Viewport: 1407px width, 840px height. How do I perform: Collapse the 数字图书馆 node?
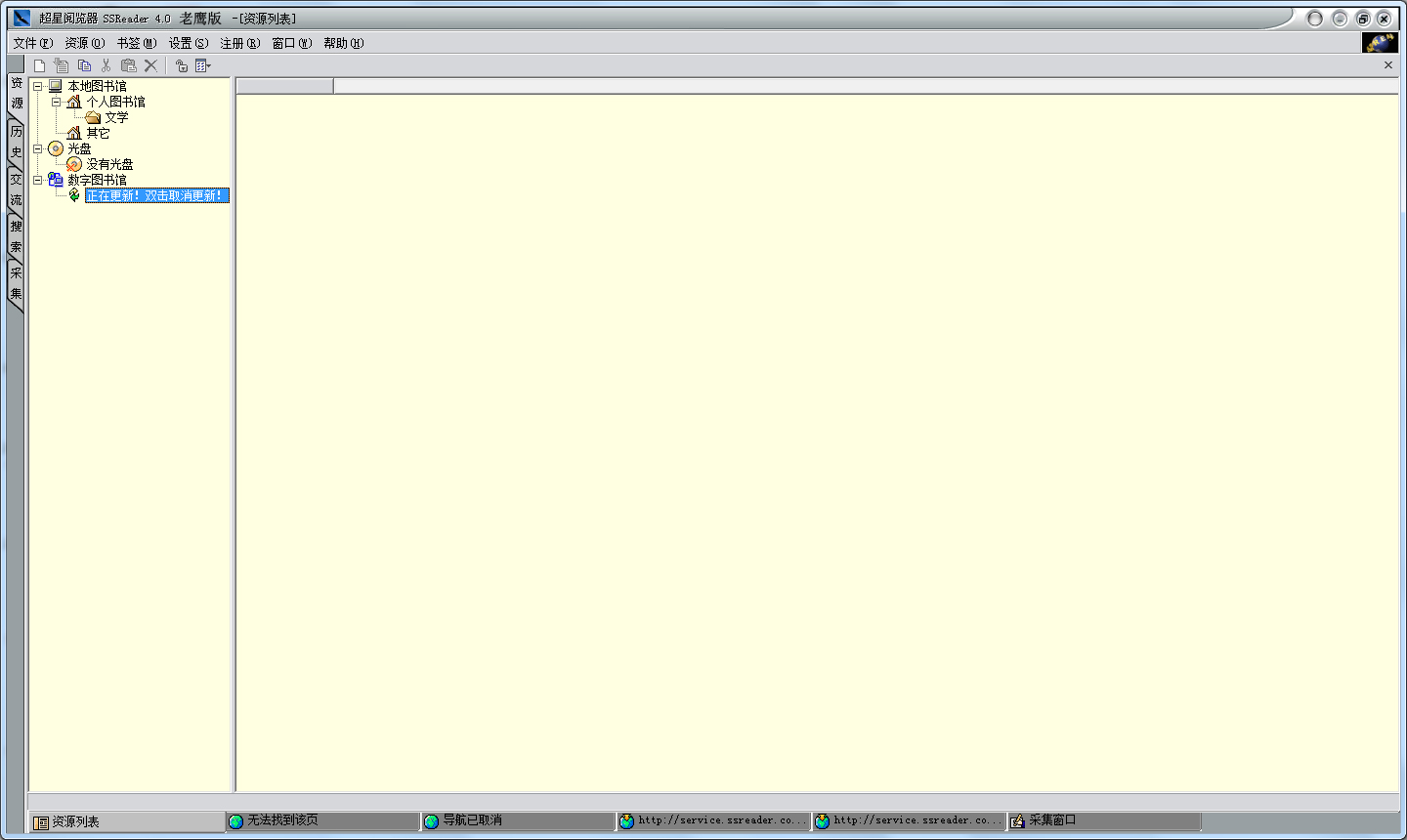(x=38, y=179)
